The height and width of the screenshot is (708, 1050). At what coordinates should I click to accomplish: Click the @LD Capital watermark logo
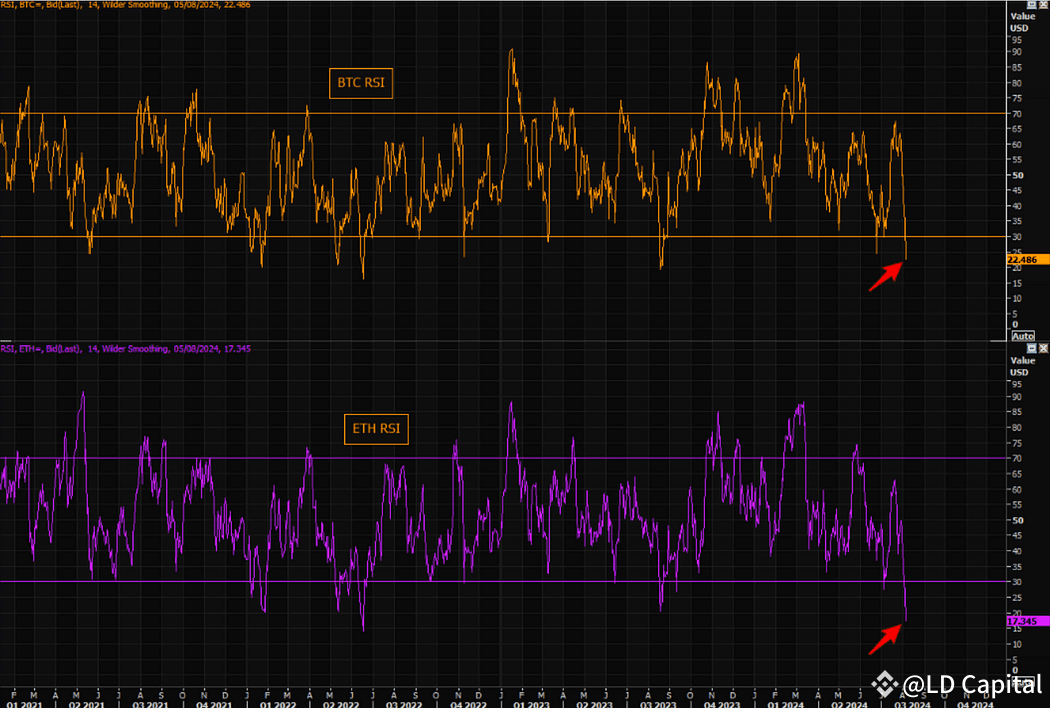coord(957,685)
